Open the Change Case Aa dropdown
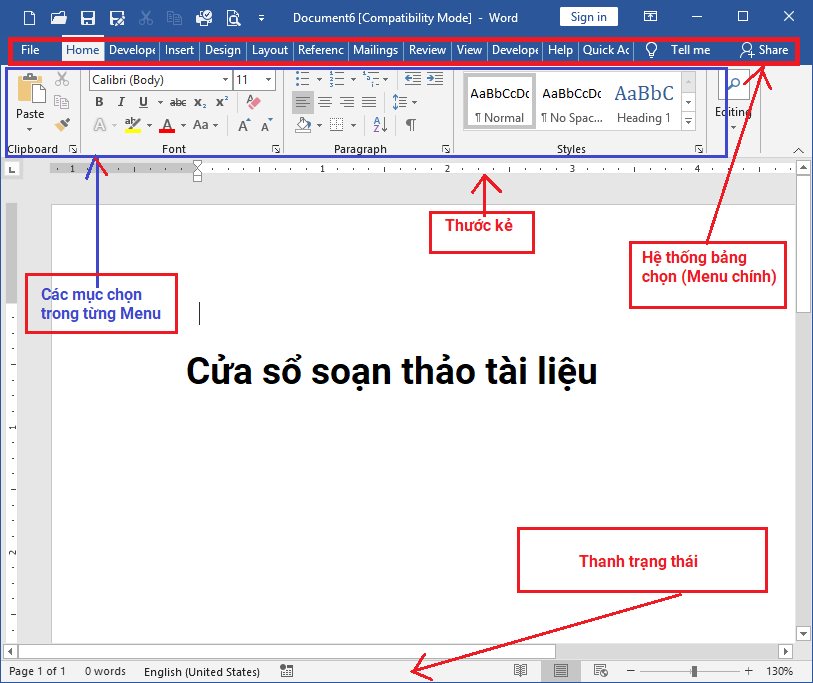The image size is (813, 683). 206,125
